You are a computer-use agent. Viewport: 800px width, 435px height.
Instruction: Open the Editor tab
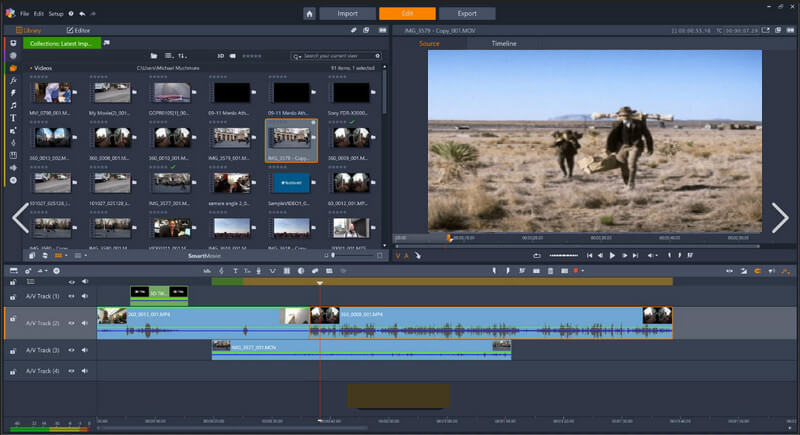coord(79,31)
